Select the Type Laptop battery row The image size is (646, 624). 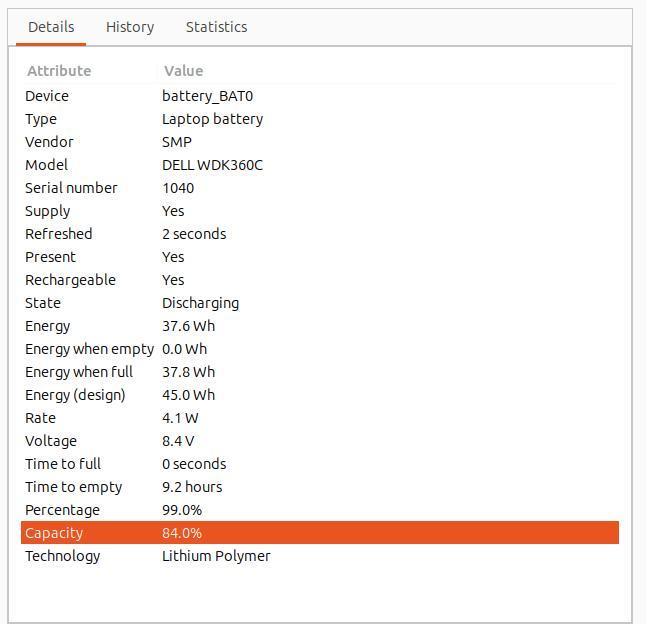click(320, 119)
